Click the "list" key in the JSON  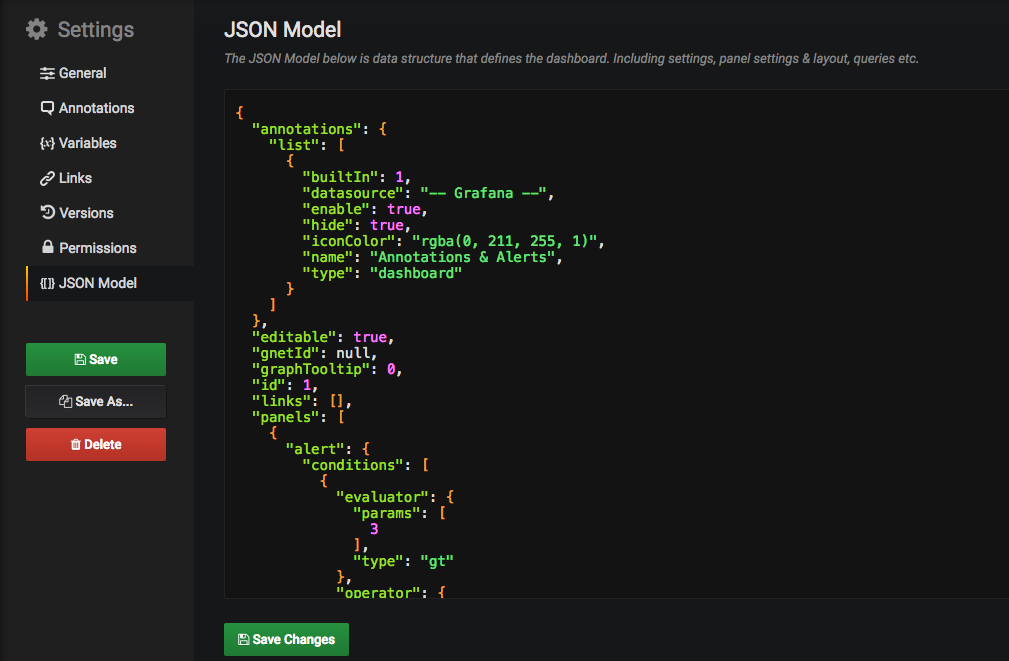pyautogui.click(x=294, y=145)
